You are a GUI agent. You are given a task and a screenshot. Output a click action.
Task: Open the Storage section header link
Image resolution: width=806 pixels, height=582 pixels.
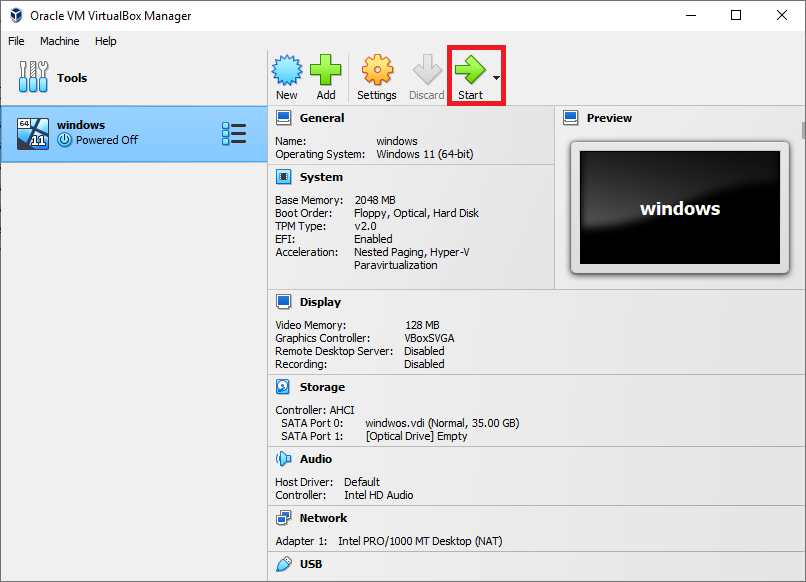pos(322,387)
